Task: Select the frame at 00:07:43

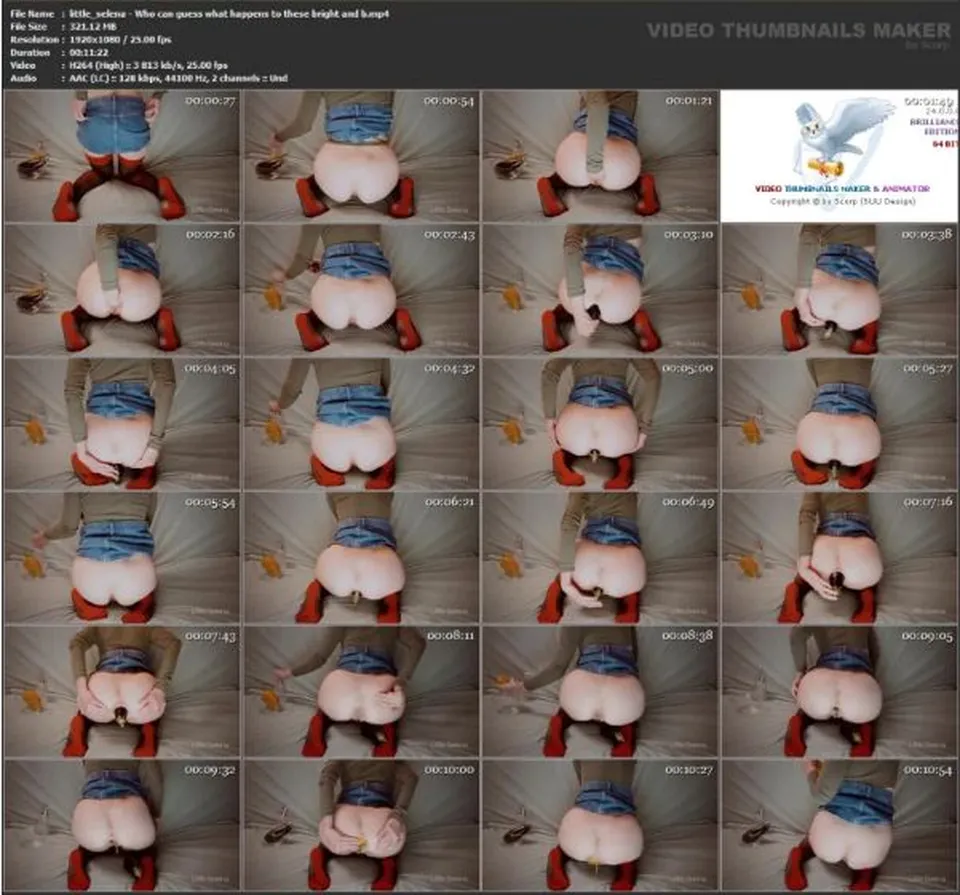Action: click(121, 692)
